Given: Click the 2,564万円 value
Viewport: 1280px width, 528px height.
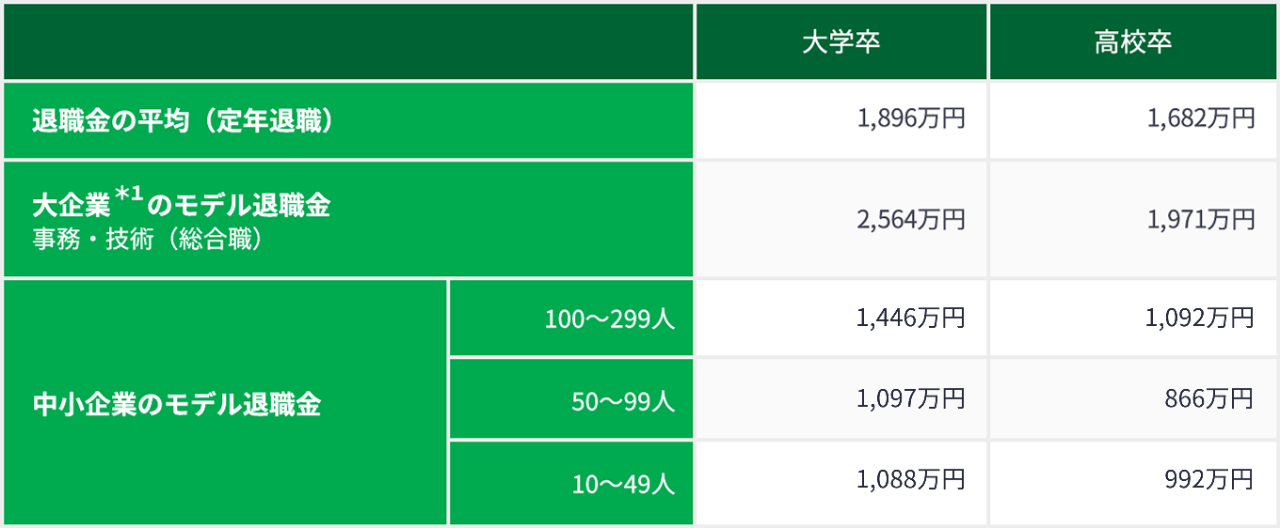Looking at the screenshot, I should tap(910, 219).
